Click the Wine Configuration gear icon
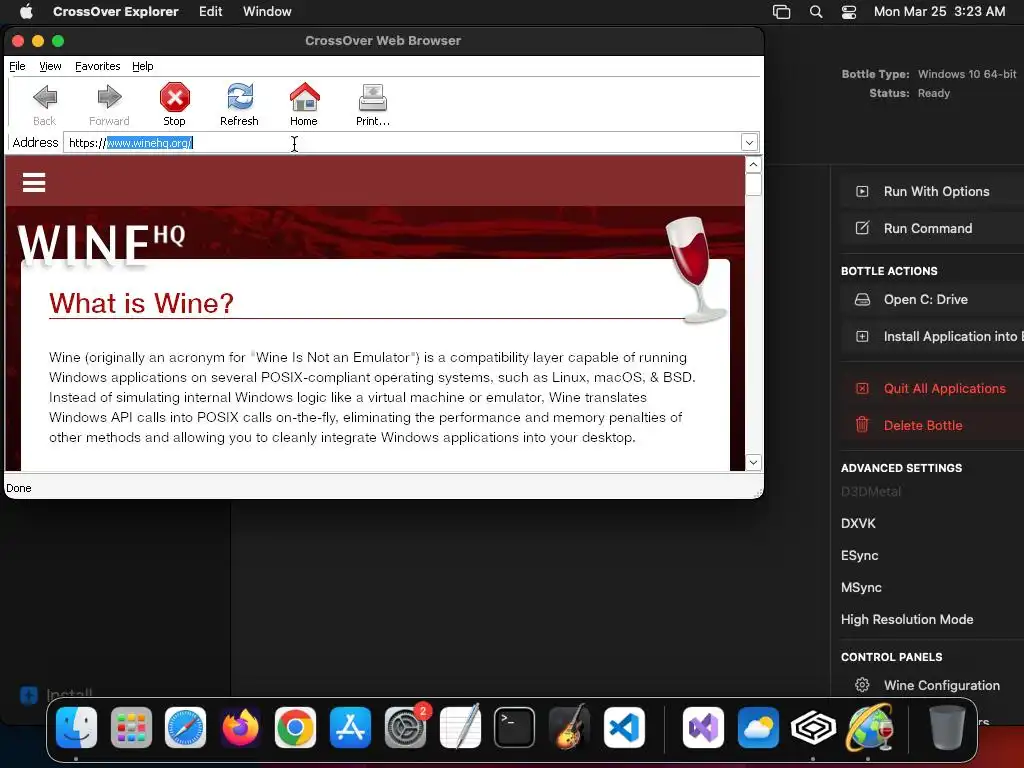1024x768 pixels. pyautogui.click(x=862, y=685)
